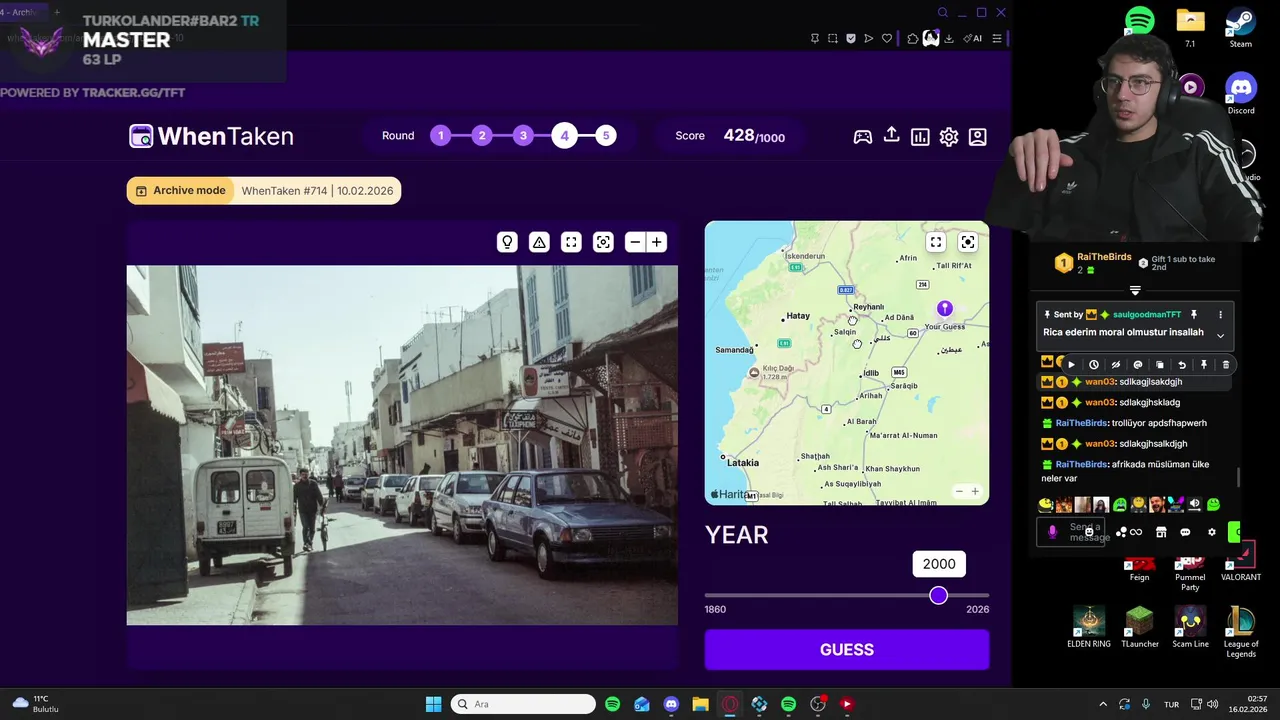Zoom in the map with small plus
Image resolution: width=1280 pixels, height=720 pixels.
pyautogui.click(x=975, y=491)
